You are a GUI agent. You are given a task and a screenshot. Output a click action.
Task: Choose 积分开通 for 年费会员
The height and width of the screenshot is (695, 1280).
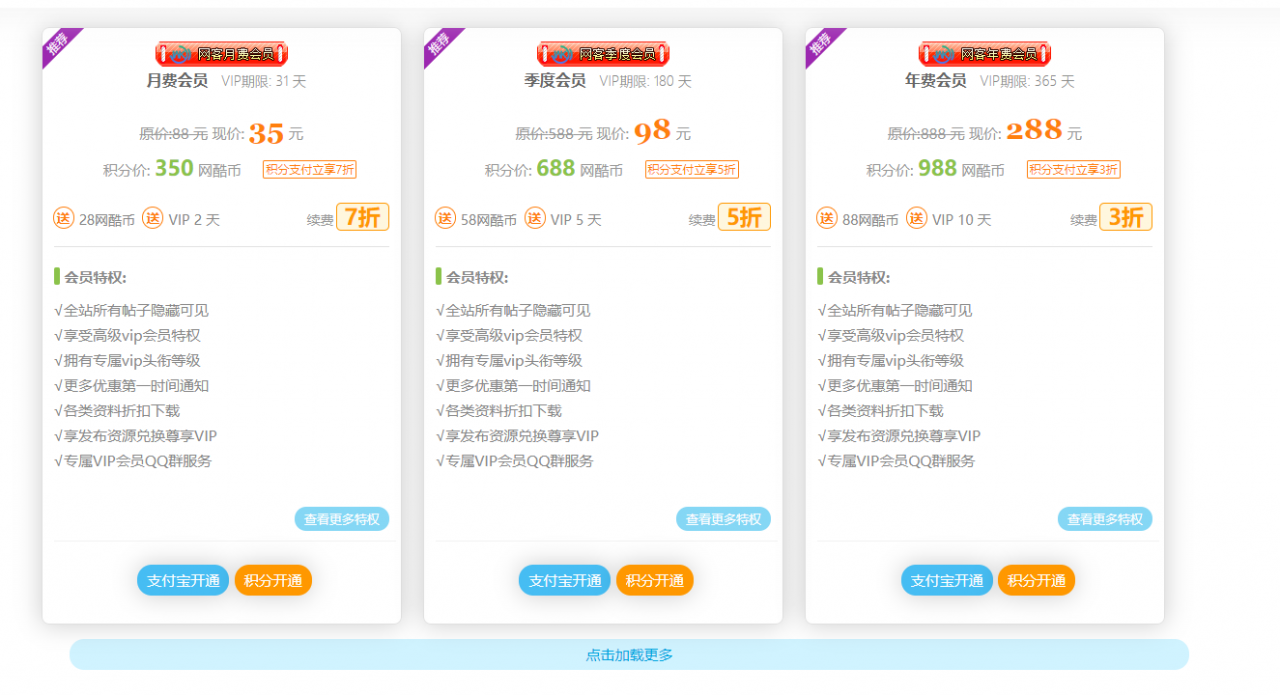1037,580
